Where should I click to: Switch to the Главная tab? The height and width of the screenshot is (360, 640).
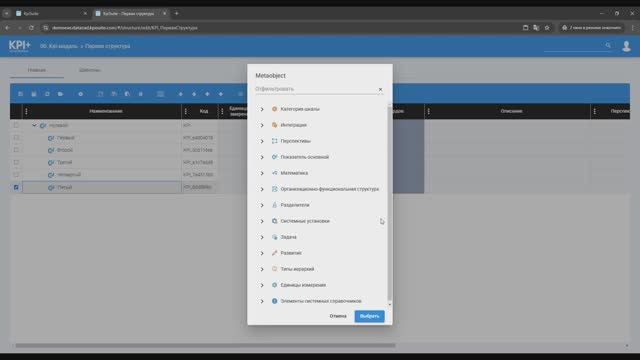[37, 70]
